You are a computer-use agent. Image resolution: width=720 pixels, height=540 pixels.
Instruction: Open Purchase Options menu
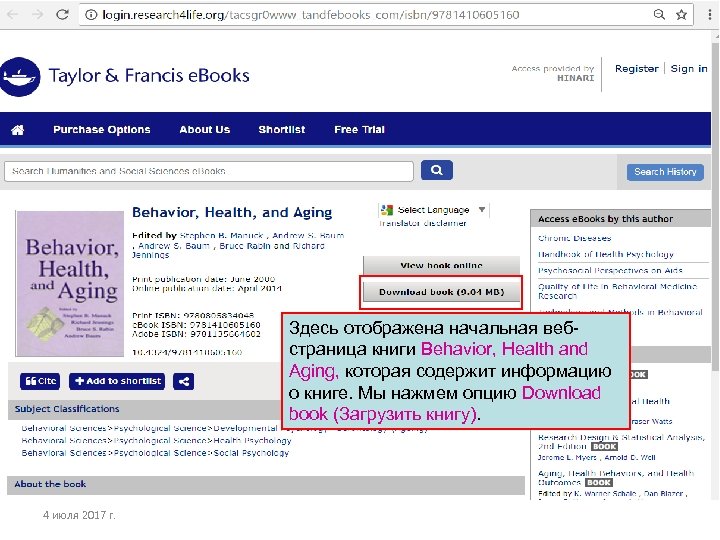[101, 129]
